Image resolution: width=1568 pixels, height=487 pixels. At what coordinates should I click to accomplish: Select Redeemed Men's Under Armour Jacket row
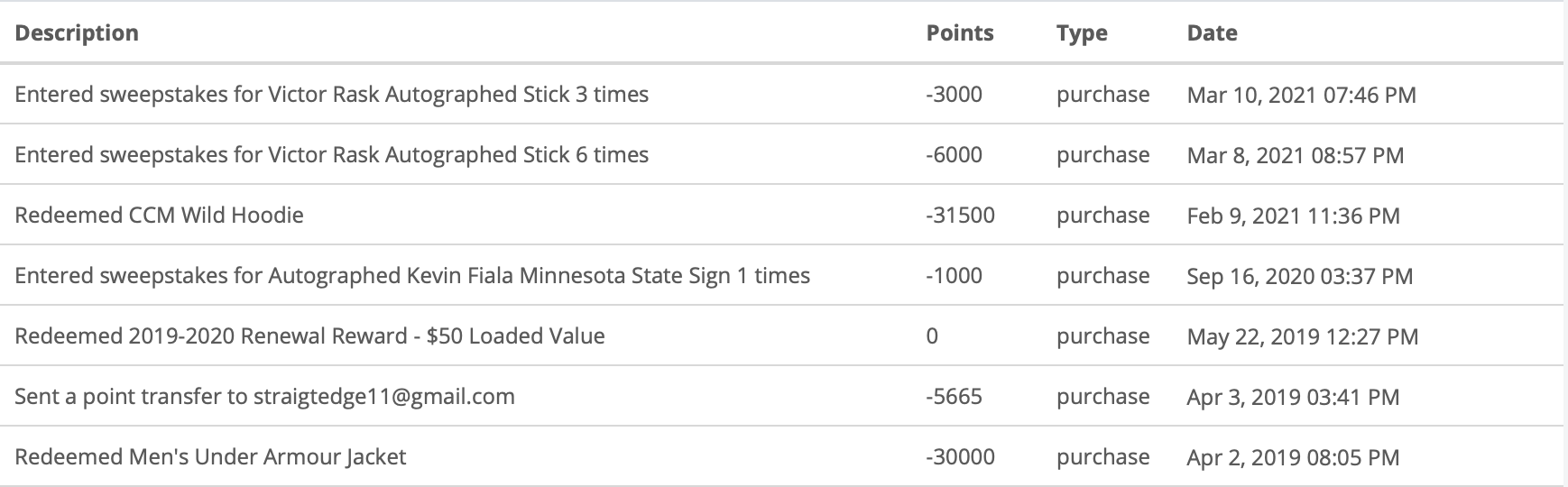(210, 457)
